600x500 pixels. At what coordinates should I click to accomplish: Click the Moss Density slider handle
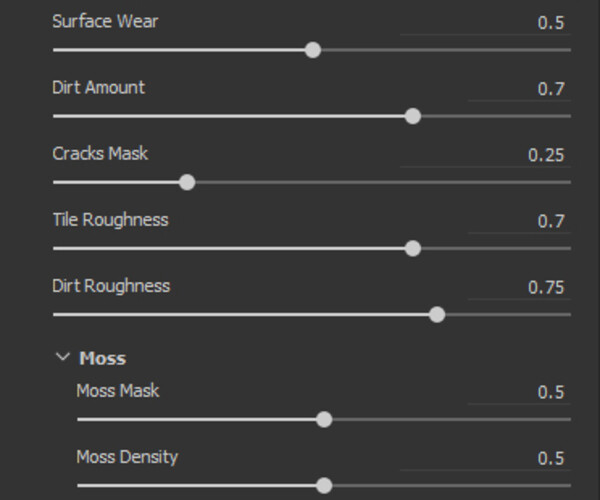(x=324, y=485)
